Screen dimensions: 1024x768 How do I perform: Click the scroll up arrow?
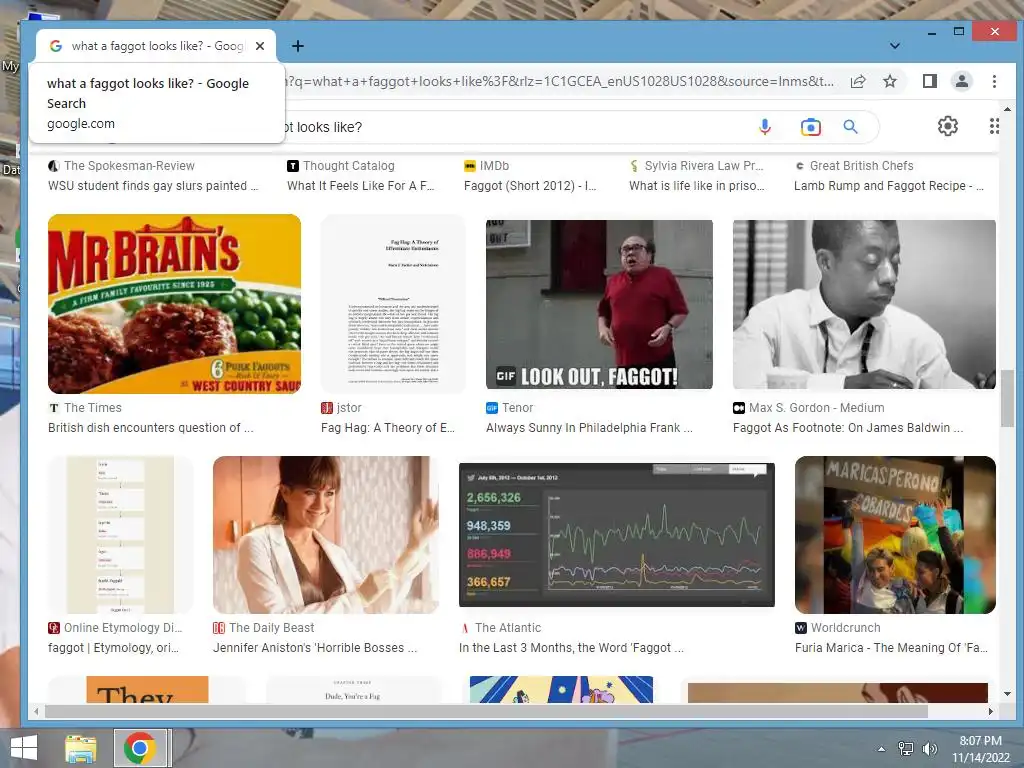(1007, 109)
